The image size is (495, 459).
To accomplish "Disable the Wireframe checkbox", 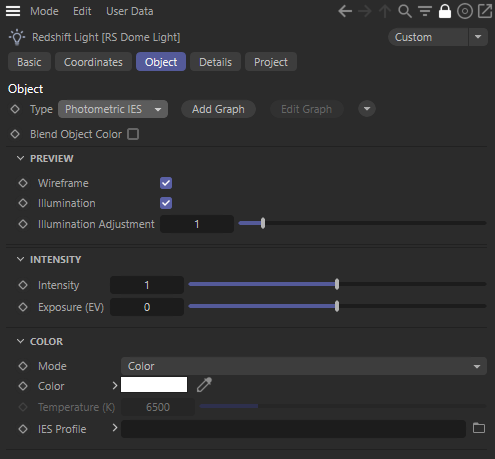I will click(166, 183).
